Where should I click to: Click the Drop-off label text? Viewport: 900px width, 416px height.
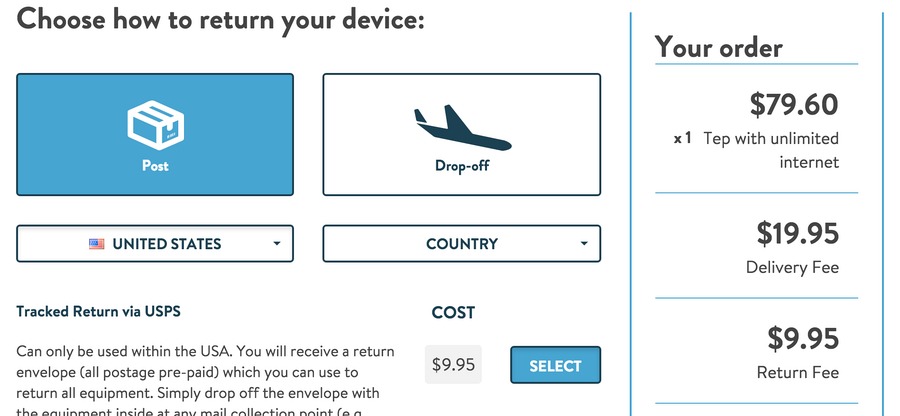pyautogui.click(x=462, y=166)
